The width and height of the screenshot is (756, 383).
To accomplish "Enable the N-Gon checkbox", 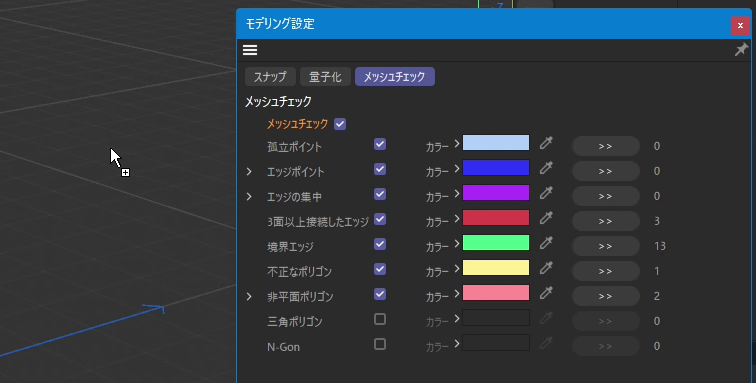I will point(380,344).
